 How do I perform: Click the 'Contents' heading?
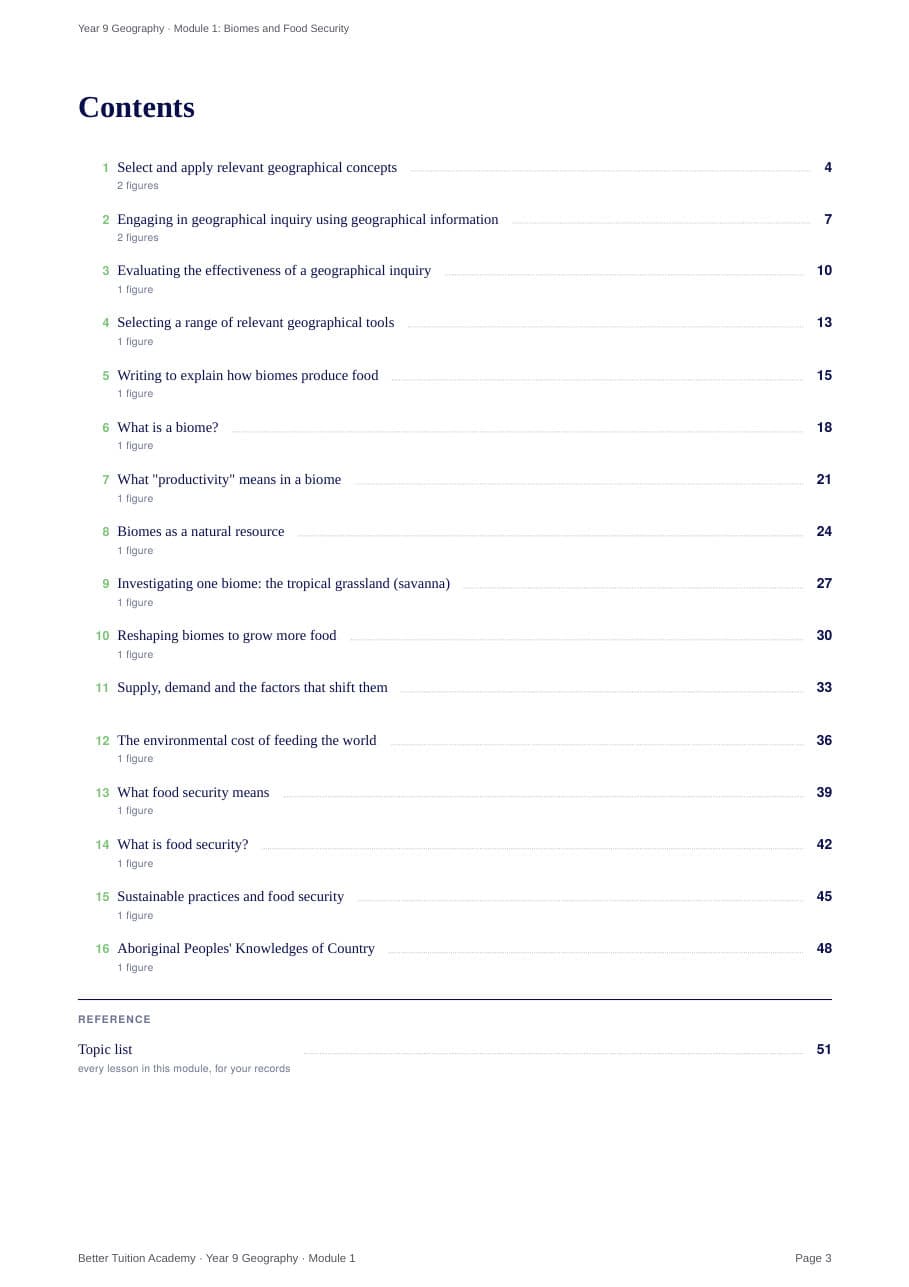tap(136, 107)
